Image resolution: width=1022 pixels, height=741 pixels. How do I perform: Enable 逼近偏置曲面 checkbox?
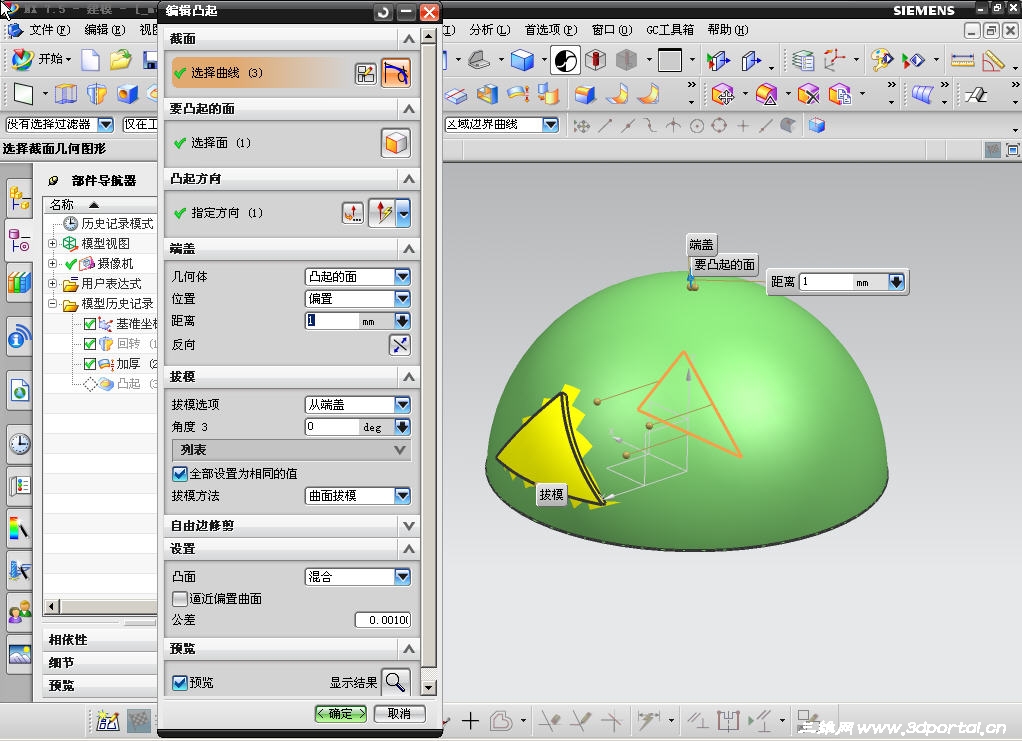[180, 598]
